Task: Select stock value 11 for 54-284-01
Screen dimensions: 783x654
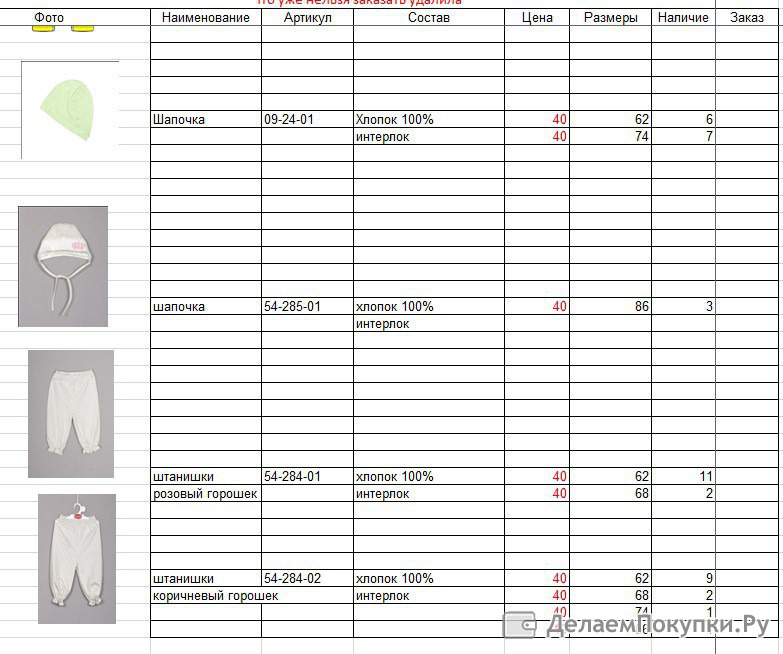Action: pos(683,476)
